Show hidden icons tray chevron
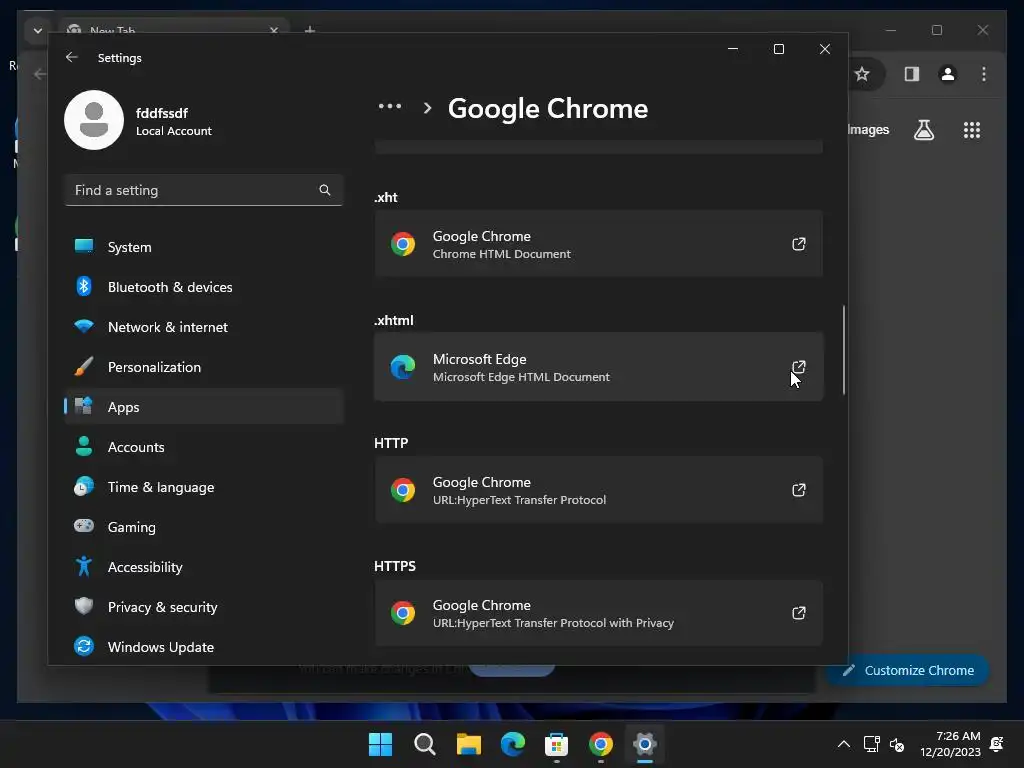This screenshot has width=1024, height=768. coord(844,744)
